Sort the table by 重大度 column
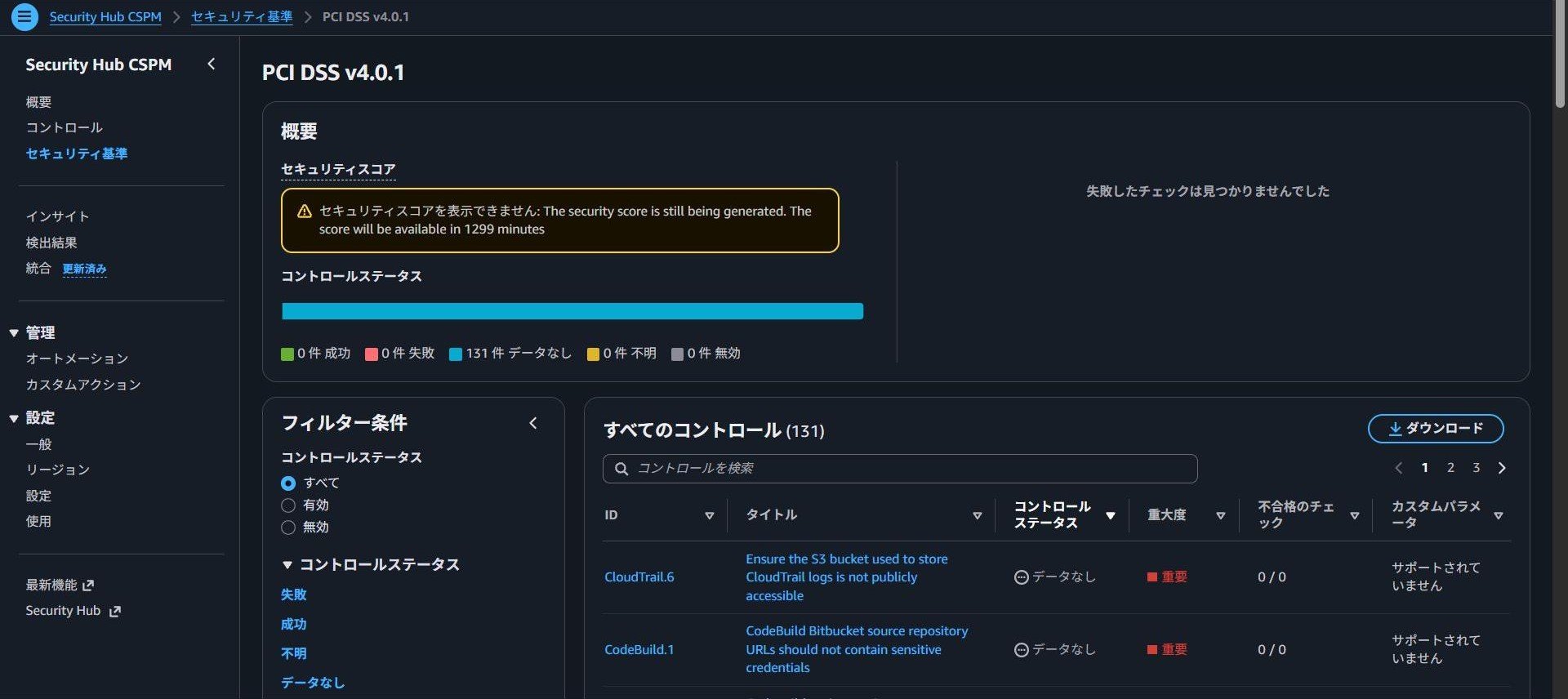1568x699 pixels. [1220, 515]
